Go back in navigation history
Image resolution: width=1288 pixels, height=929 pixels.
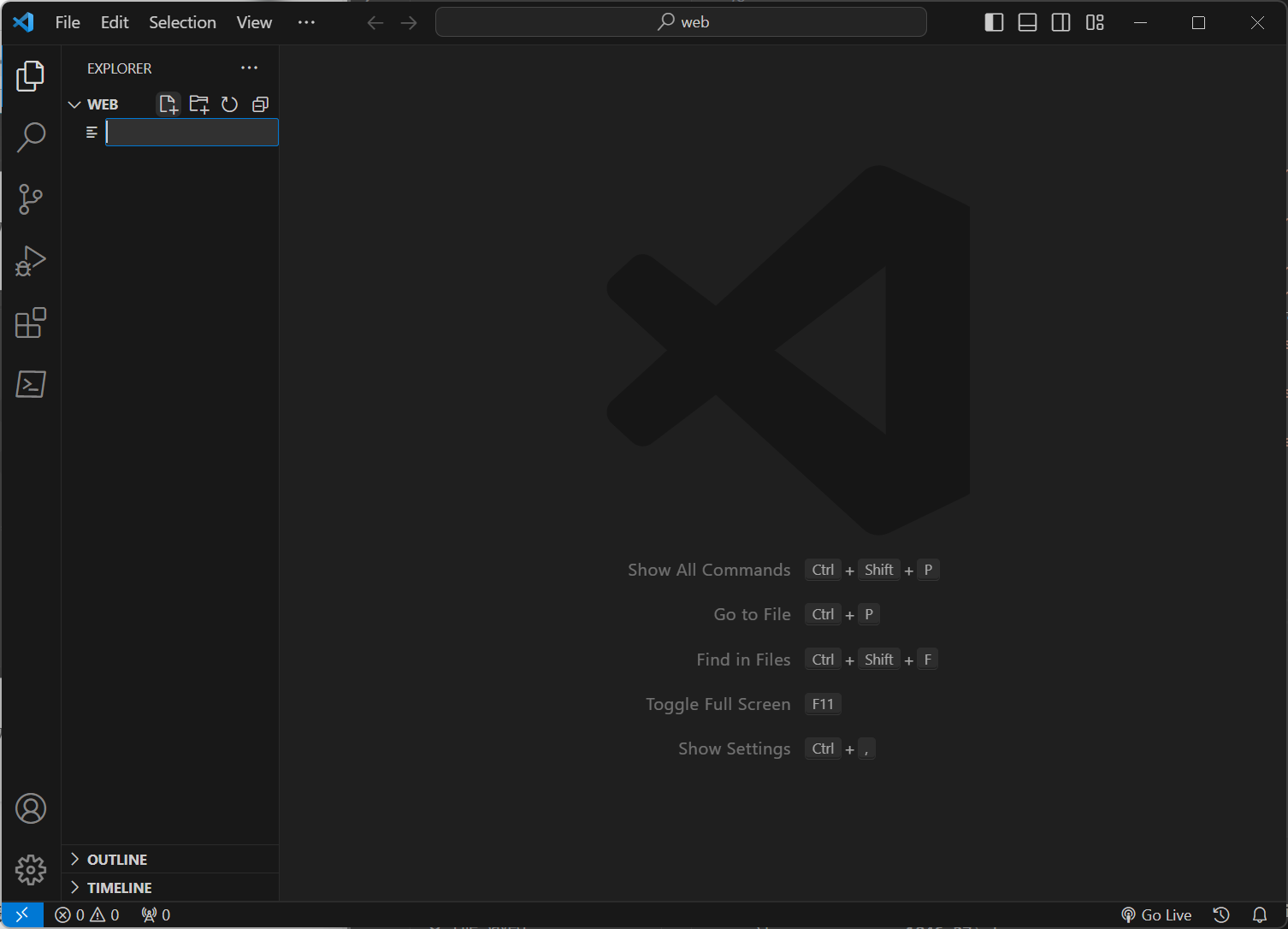coord(375,22)
